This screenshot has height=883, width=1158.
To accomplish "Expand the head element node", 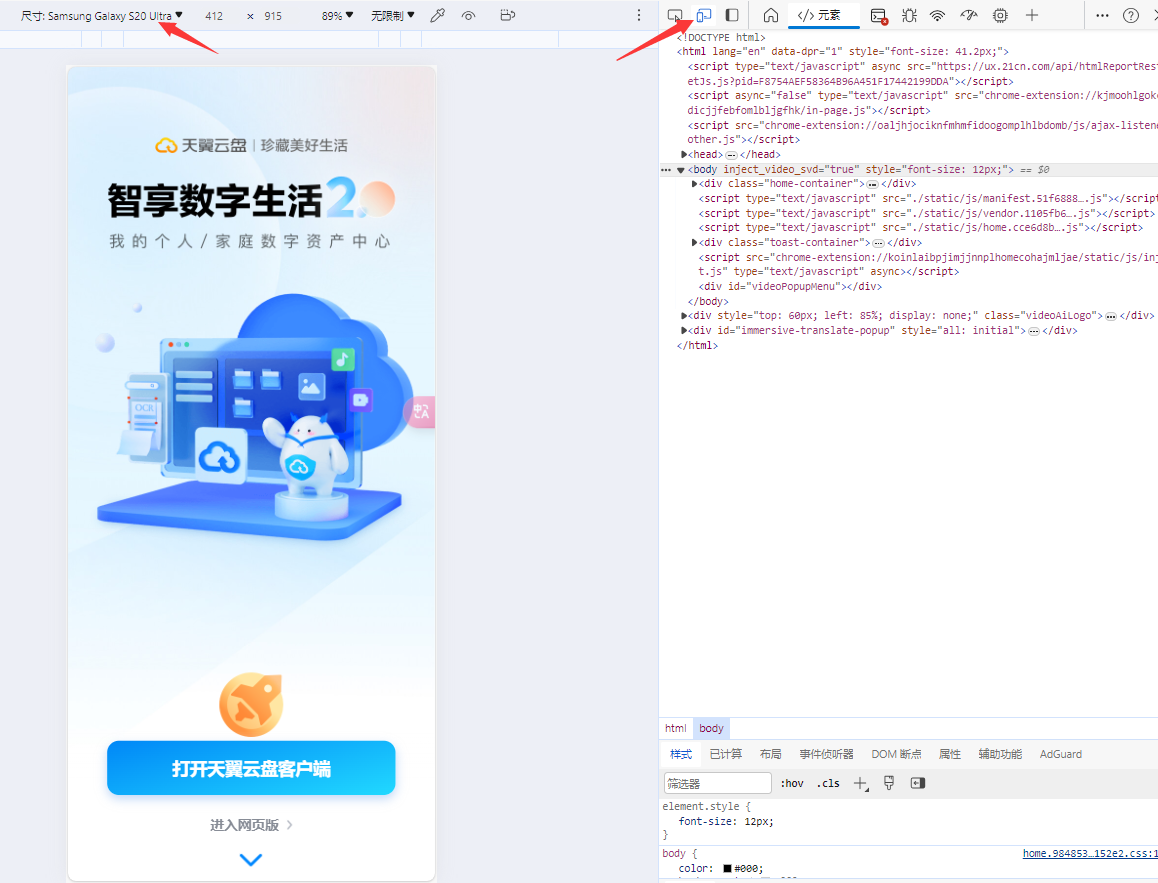I will point(685,154).
